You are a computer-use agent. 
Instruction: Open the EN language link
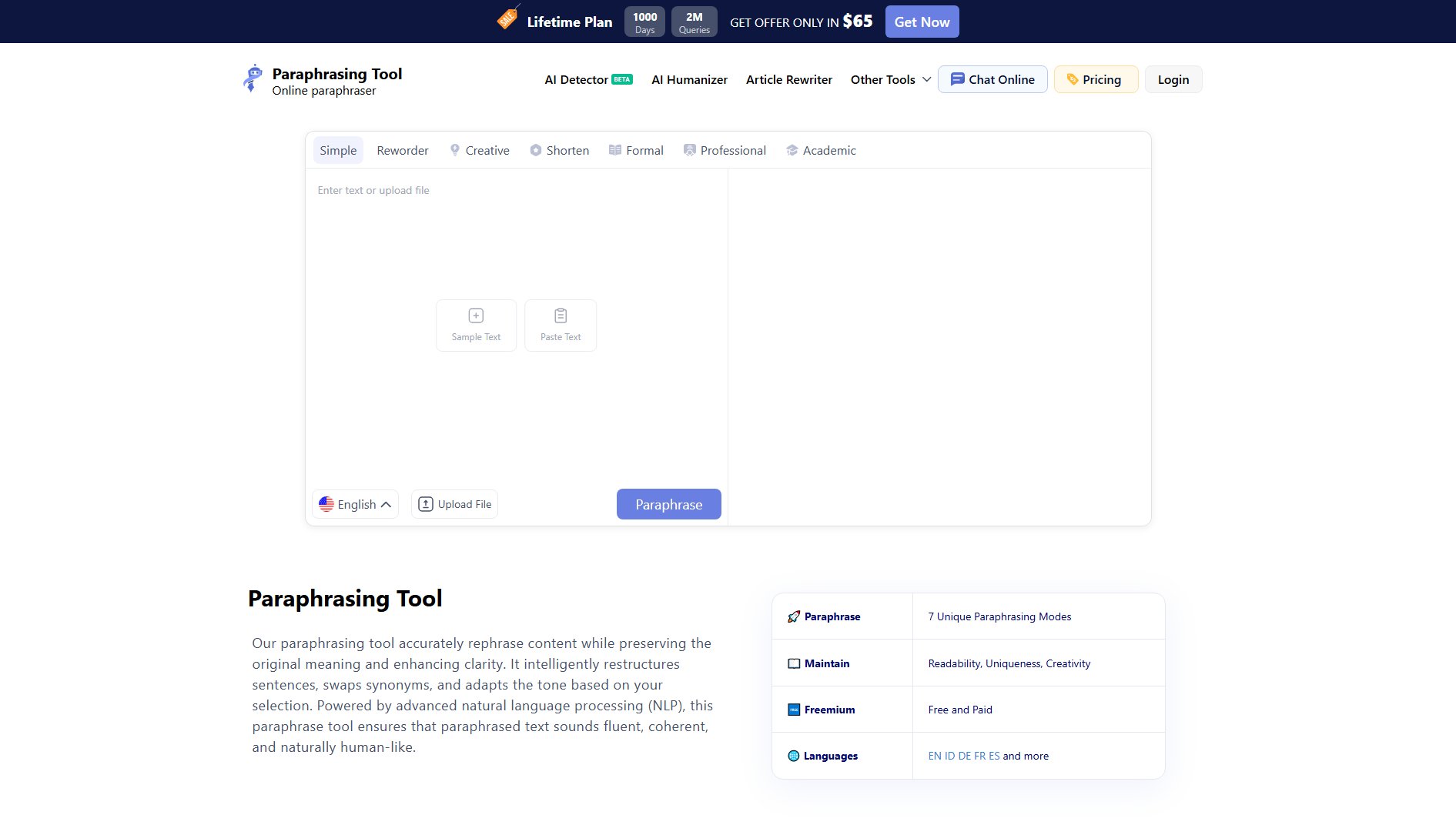(934, 756)
